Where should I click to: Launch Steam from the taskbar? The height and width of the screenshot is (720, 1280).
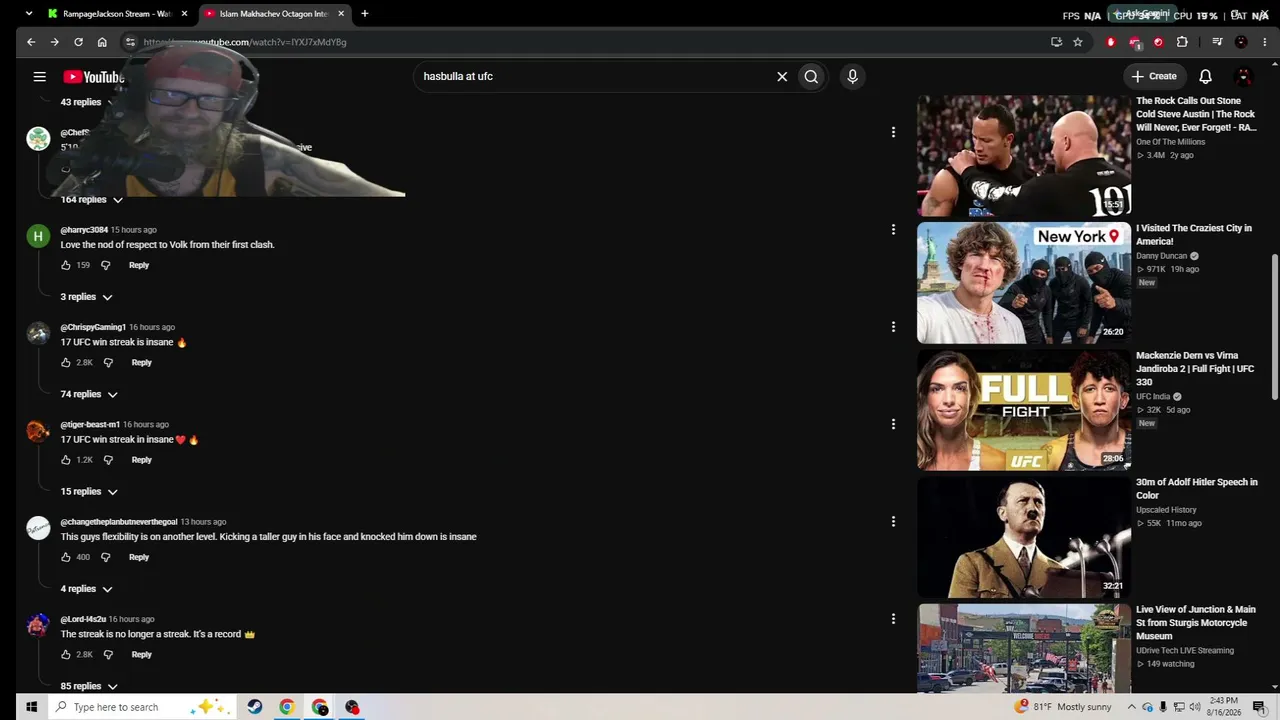(255, 707)
